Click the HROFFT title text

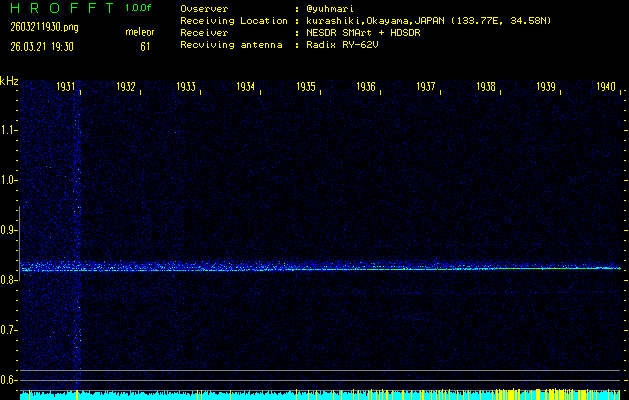pyautogui.click(x=59, y=8)
